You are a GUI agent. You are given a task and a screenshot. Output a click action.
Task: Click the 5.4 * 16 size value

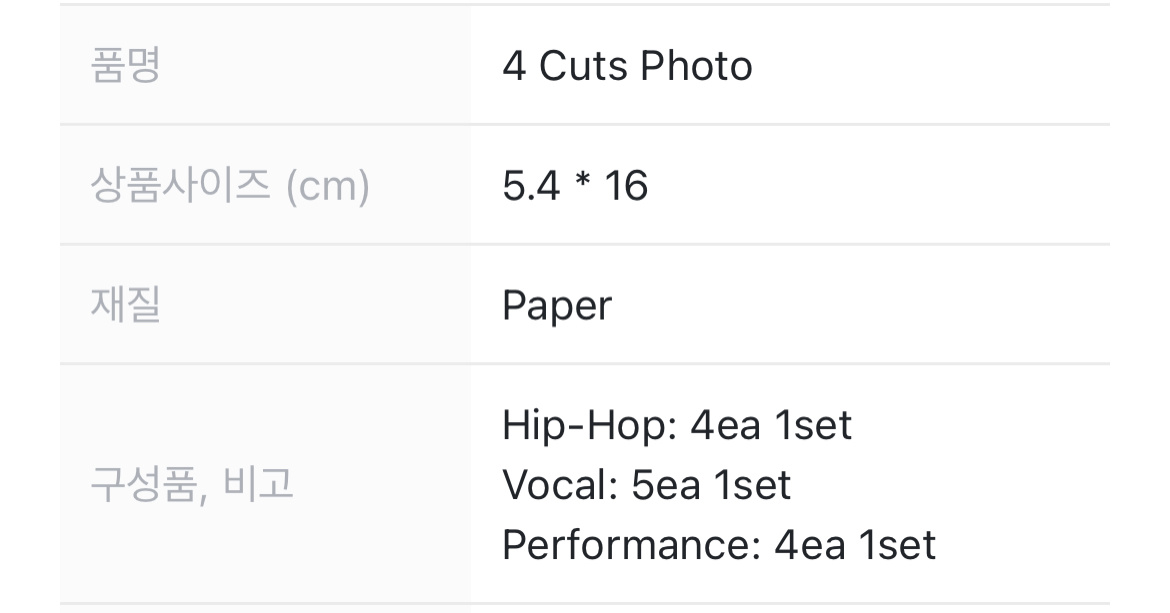575,185
